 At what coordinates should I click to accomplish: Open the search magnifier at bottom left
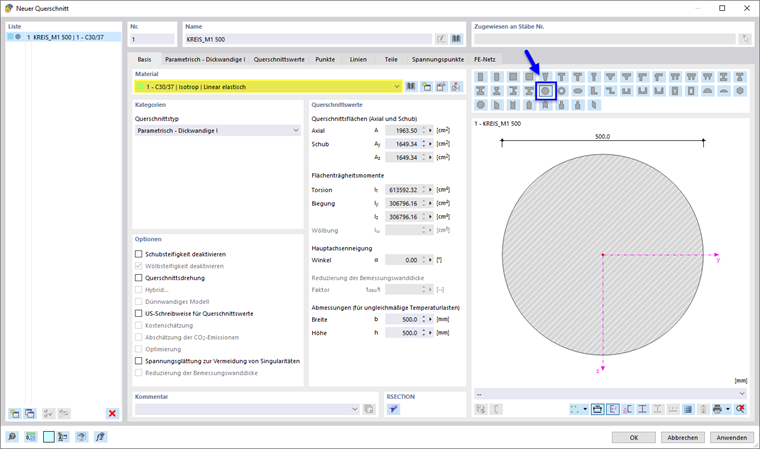(x=12, y=437)
